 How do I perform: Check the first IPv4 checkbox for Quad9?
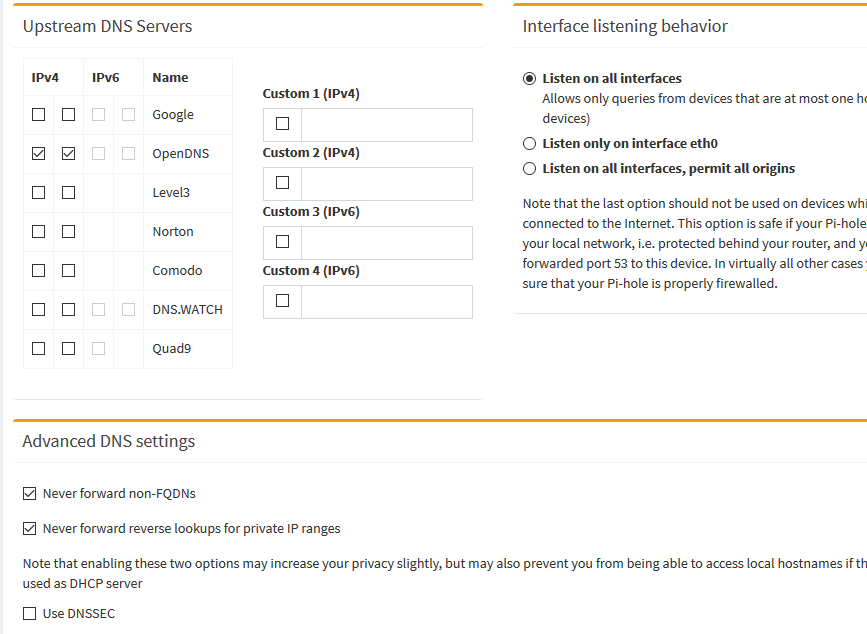point(39,348)
